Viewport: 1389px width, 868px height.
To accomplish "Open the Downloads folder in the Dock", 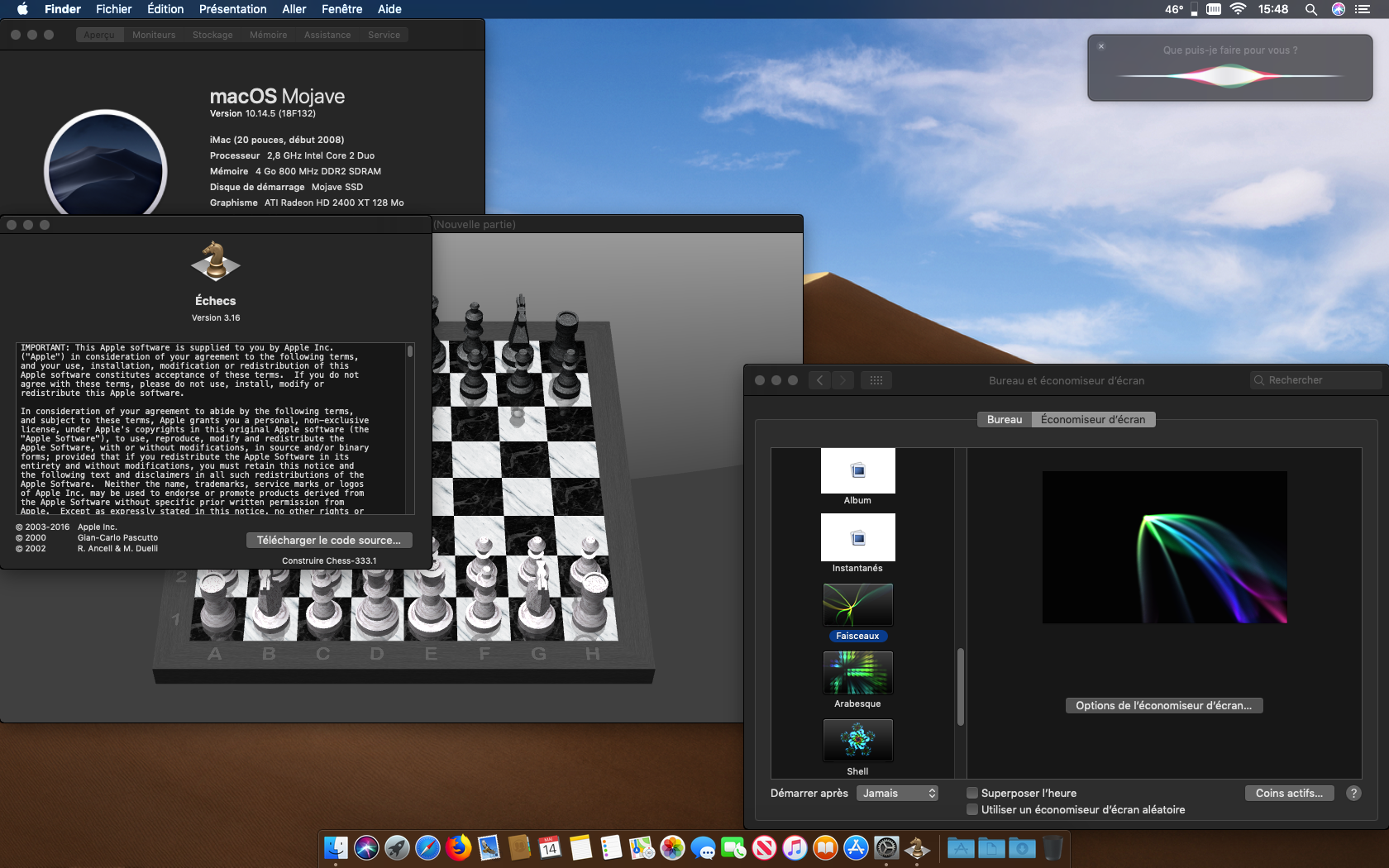I will pyautogui.click(x=1022, y=847).
